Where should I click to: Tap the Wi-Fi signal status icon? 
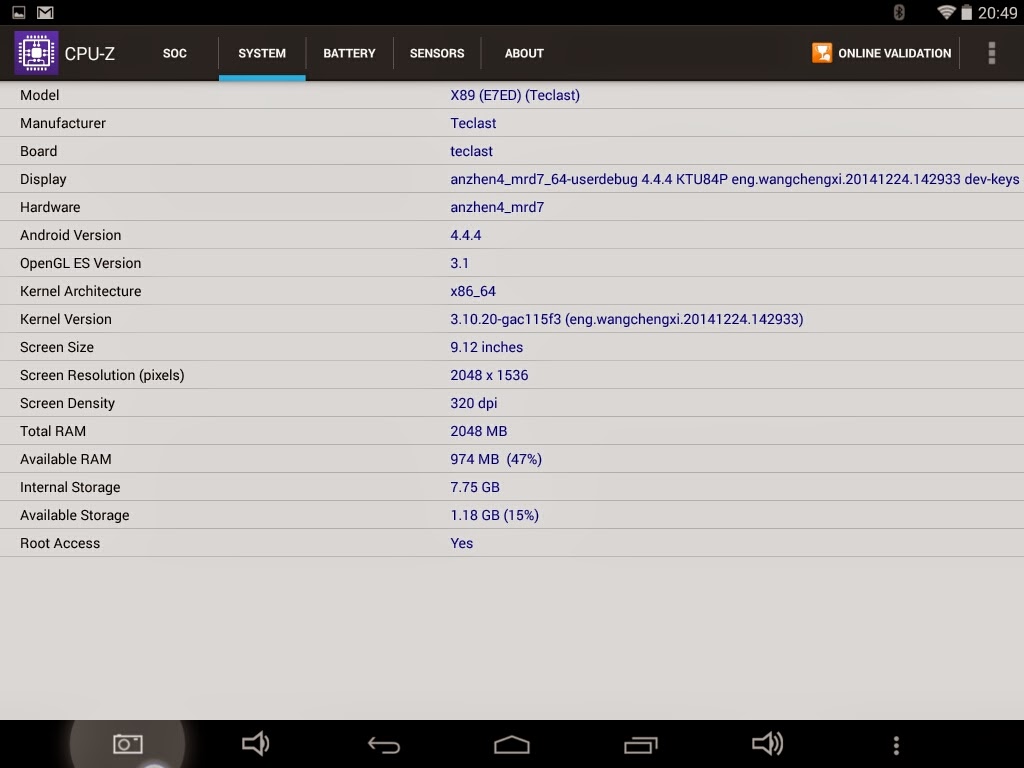946,12
